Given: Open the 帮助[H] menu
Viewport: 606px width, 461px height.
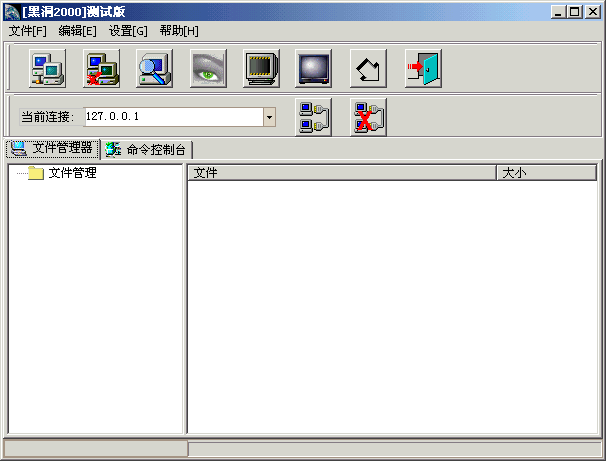Looking at the screenshot, I should [179, 31].
